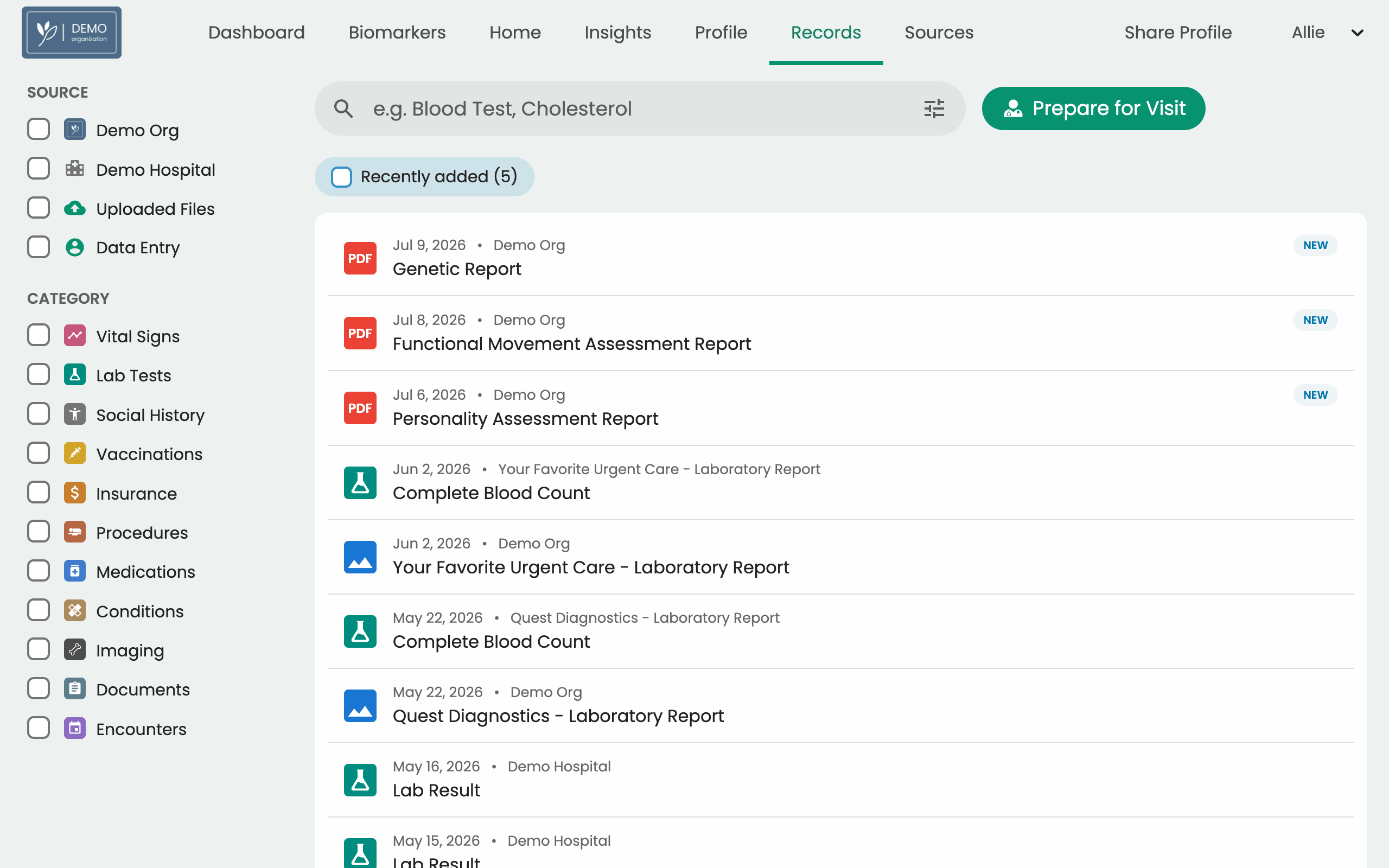Open the May 22 Complete Blood Count record
This screenshot has height=868, width=1389.
coord(841,631)
